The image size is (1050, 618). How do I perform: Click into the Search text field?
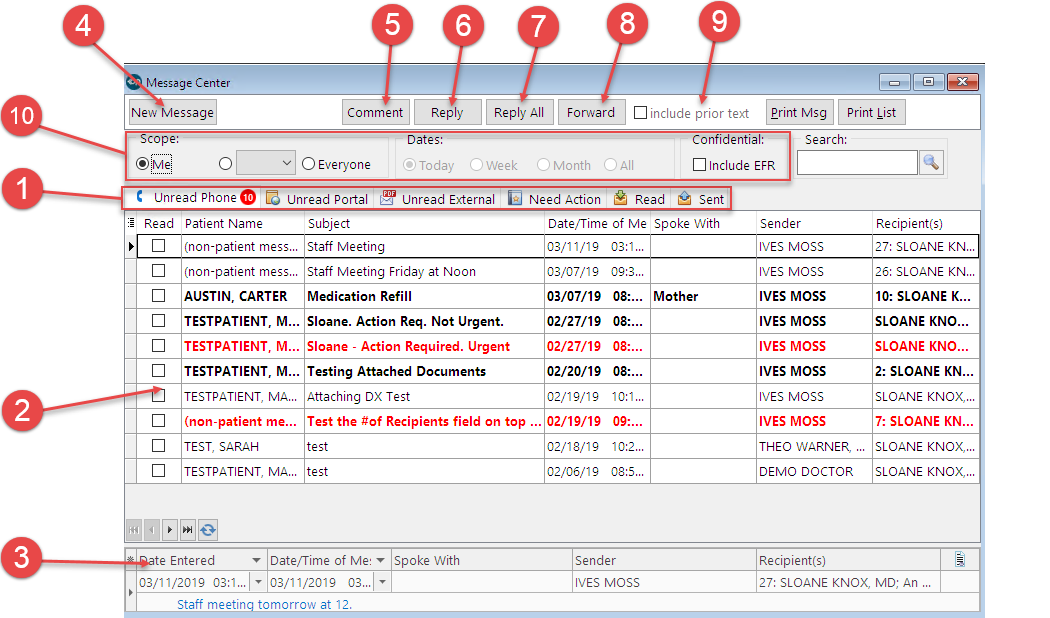pos(856,163)
